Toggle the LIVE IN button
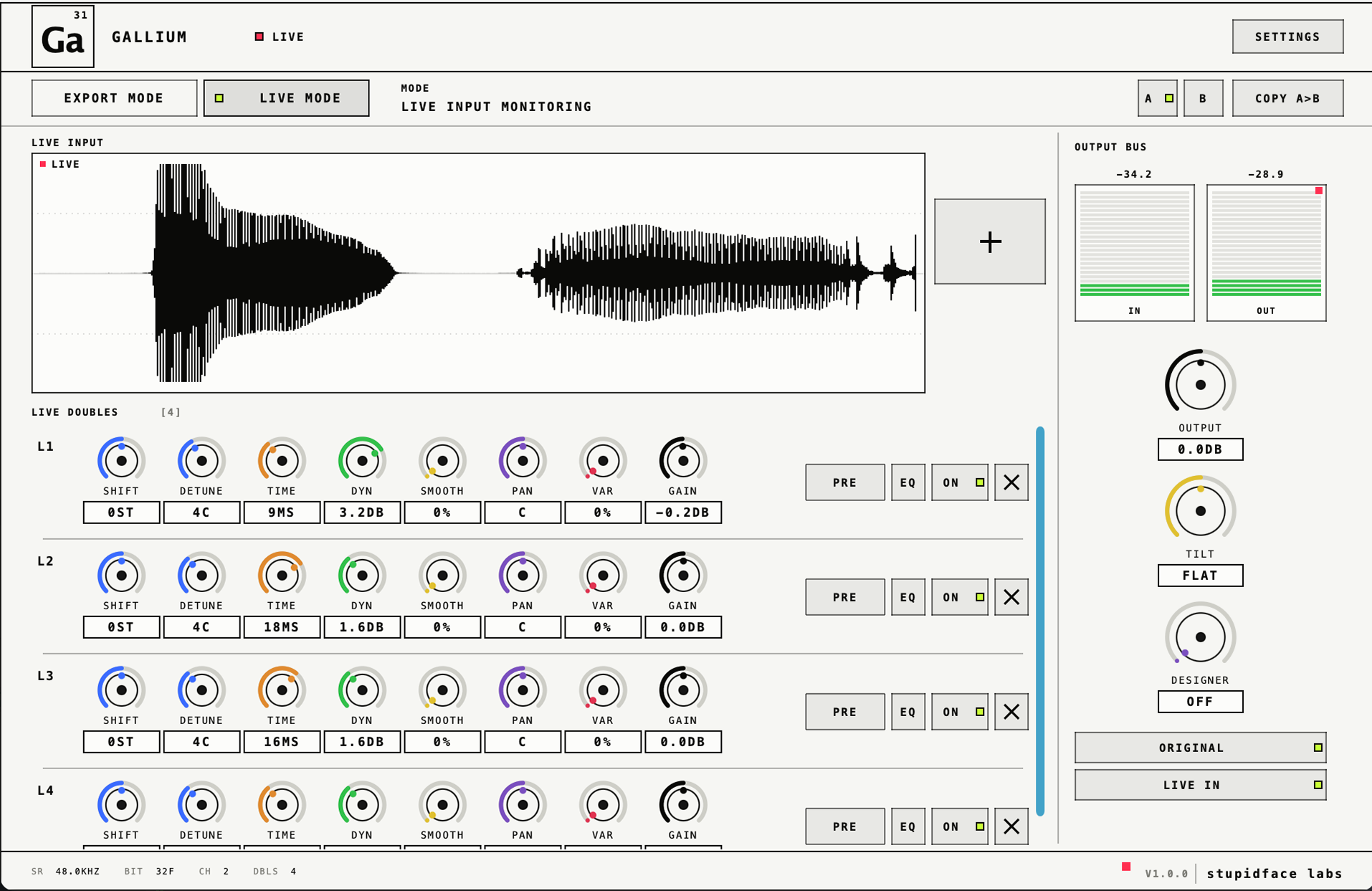 tap(1200, 785)
